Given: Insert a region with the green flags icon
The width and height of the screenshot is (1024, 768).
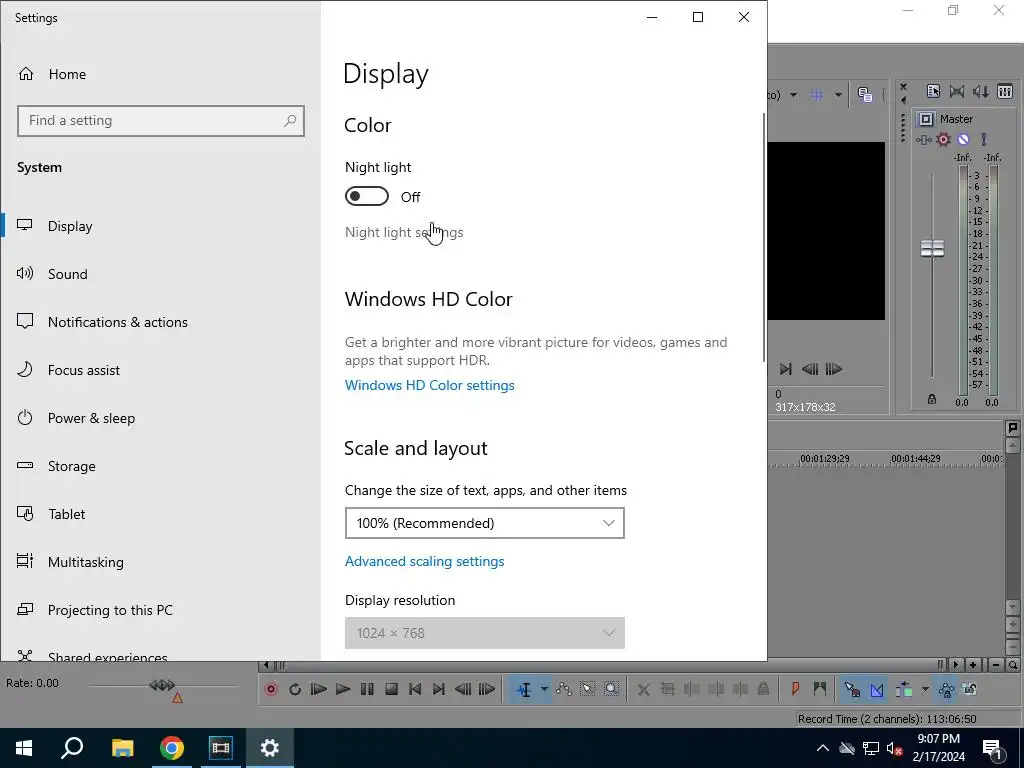Looking at the screenshot, I should pyautogui.click(x=820, y=689).
